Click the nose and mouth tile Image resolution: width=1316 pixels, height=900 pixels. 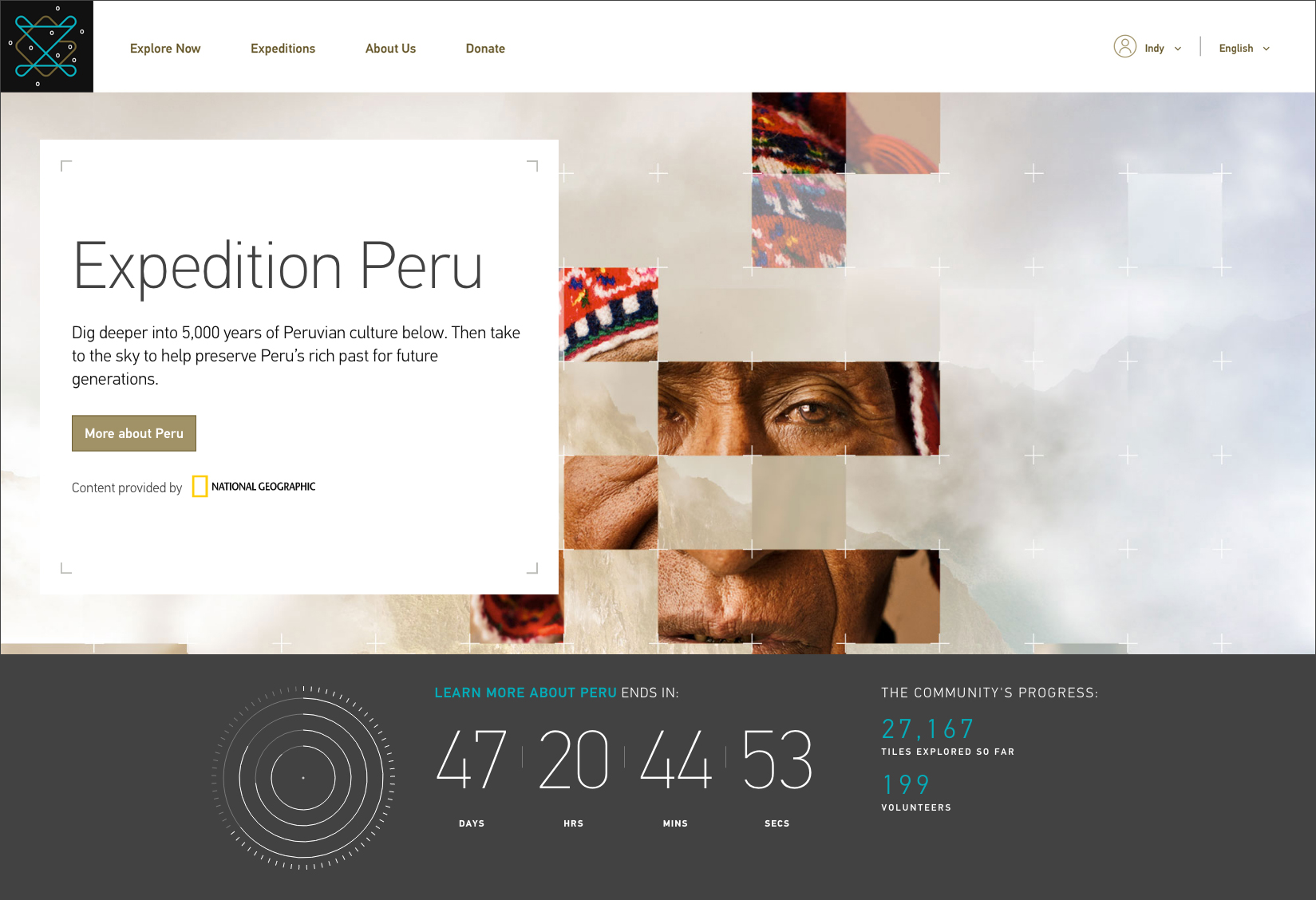798,596
